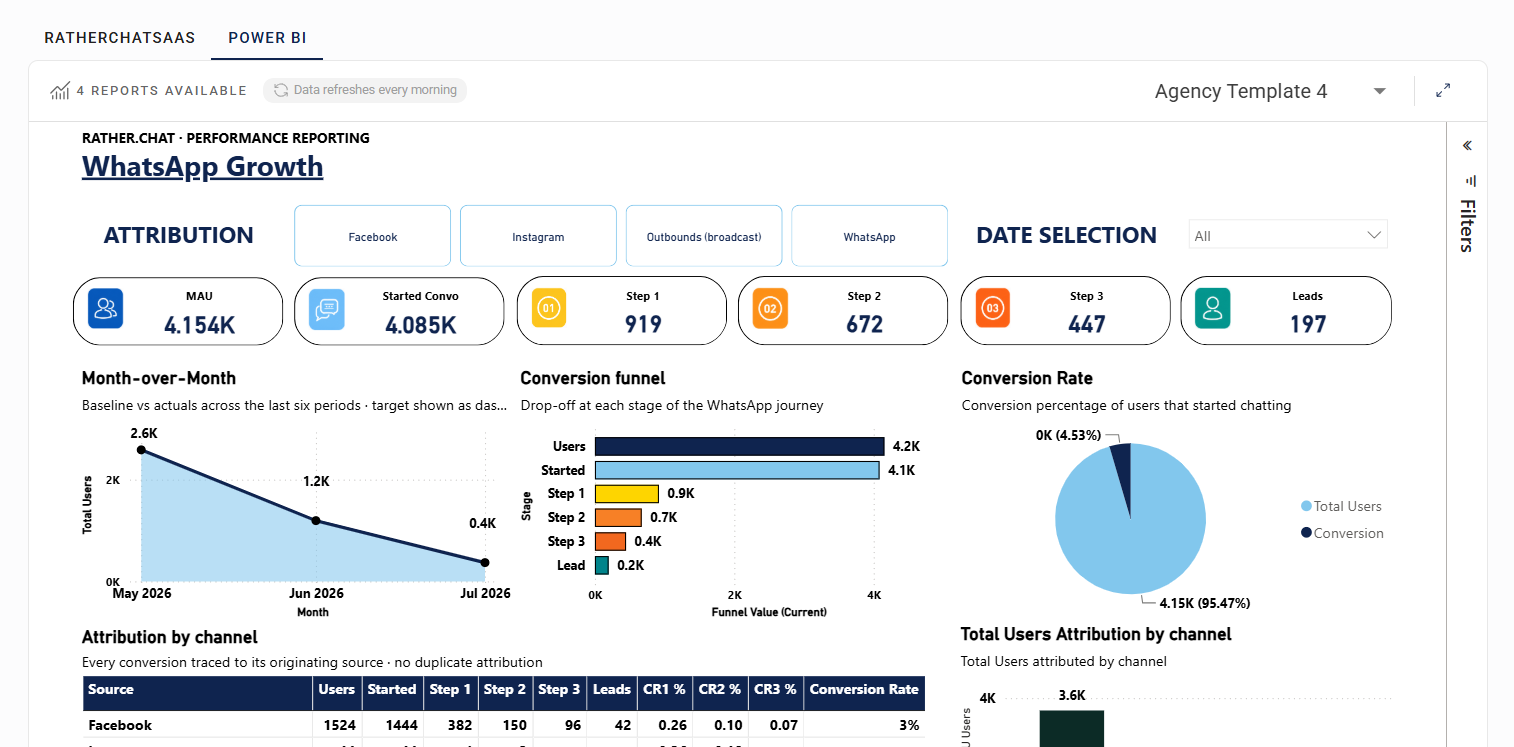Click the Leads value 197

pos(1307,324)
